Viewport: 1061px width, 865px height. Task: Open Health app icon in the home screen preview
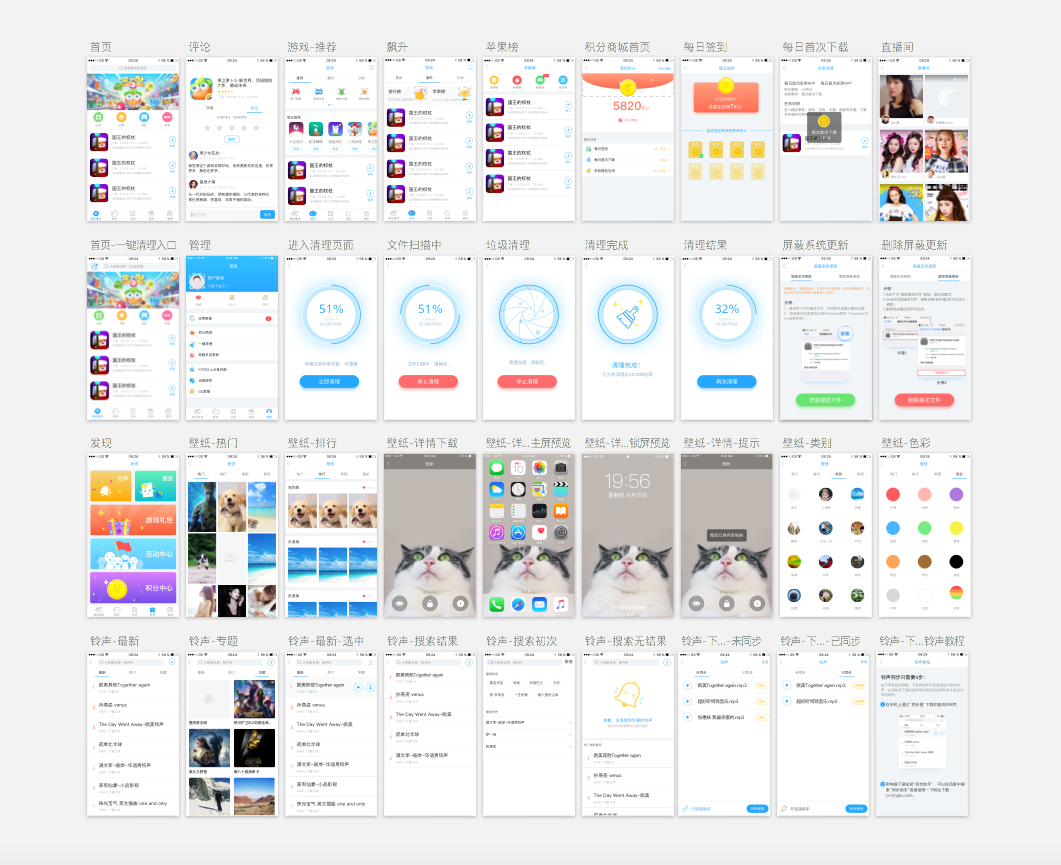point(539,533)
